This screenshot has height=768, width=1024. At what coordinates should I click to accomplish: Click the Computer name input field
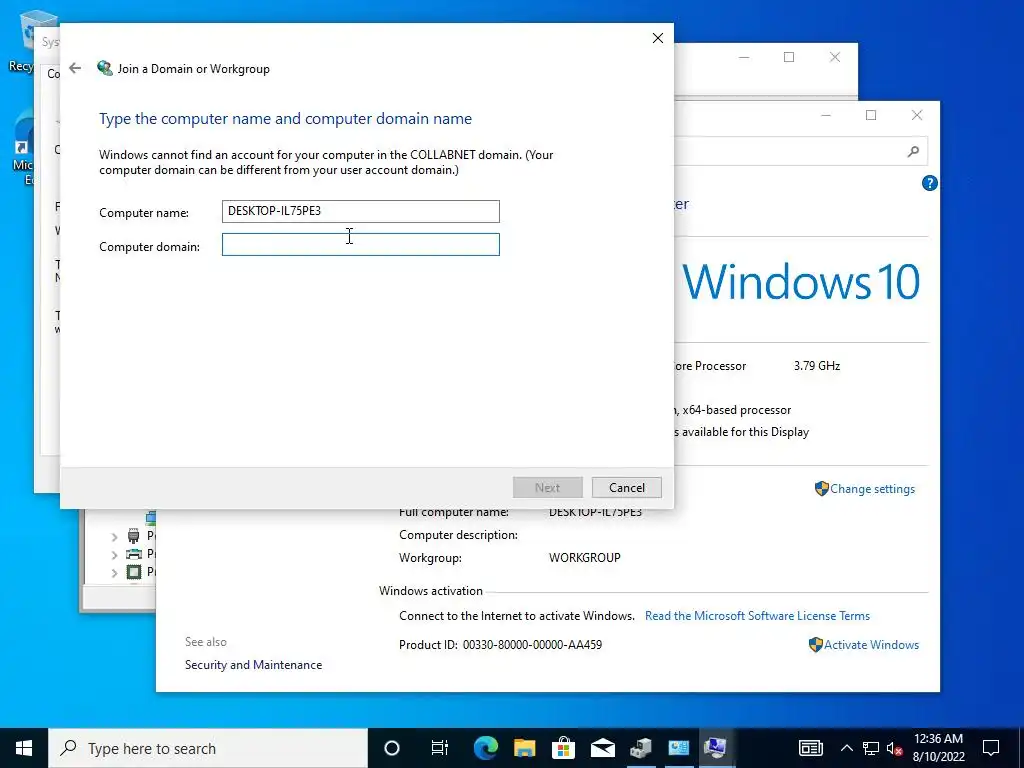tap(360, 212)
